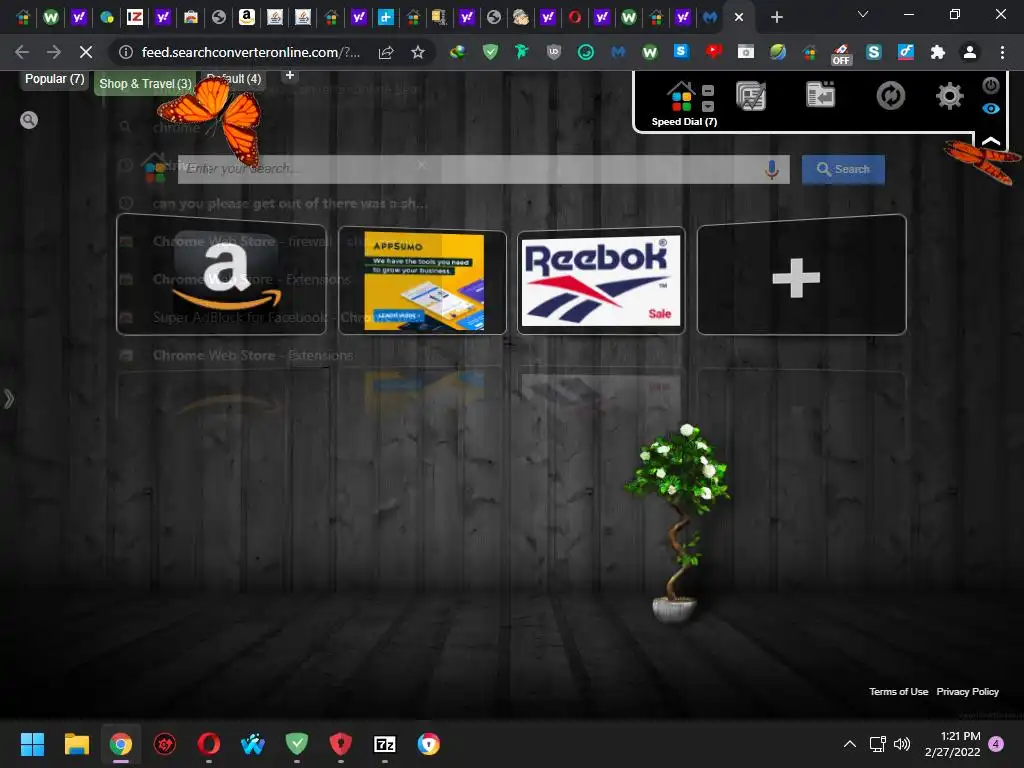The height and width of the screenshot is (768, 1024).
Task: Click the Speed Dial sync refresh icon
Action: pos(891,96)
